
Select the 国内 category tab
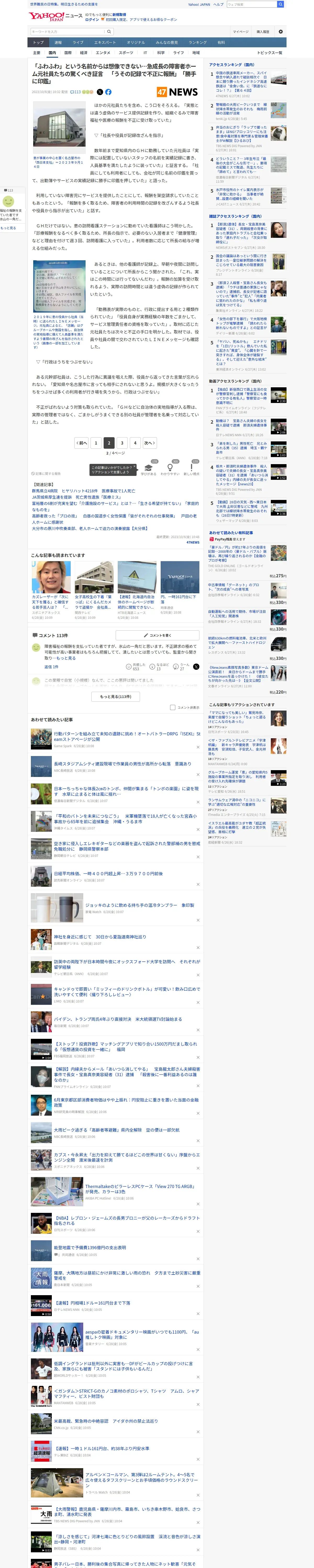pyautogui.click(x=52, y=53)
